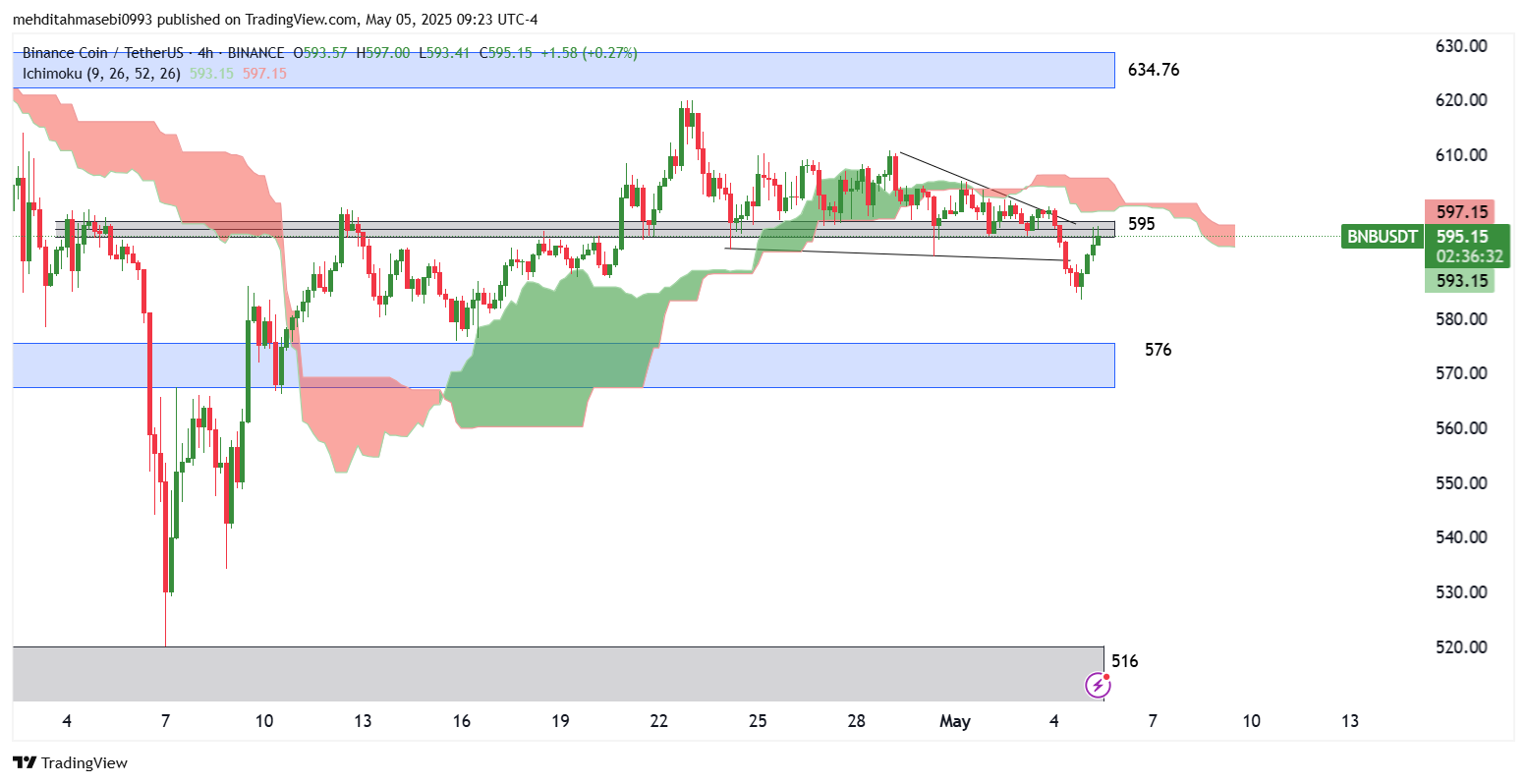Screen dimensions: 1527x784
Task: Click the 28 date on time axis
Action: pos(857,721)
